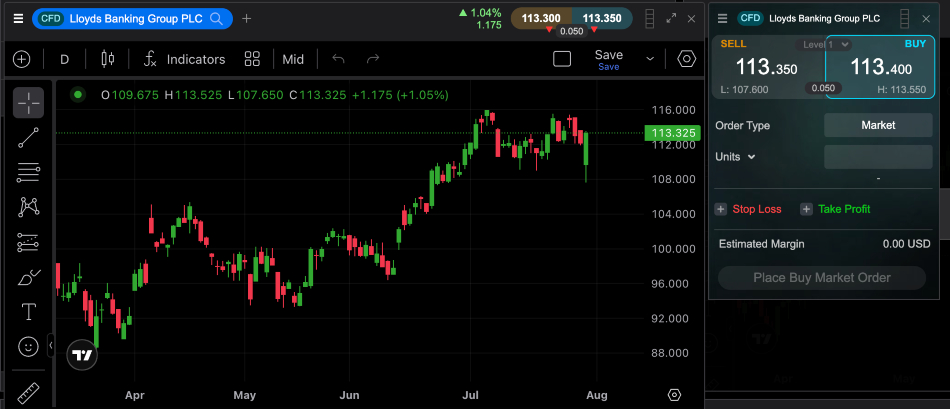950x409 pixels.
Task: Switch the Mid price type
Action: (x=293, y=59)
